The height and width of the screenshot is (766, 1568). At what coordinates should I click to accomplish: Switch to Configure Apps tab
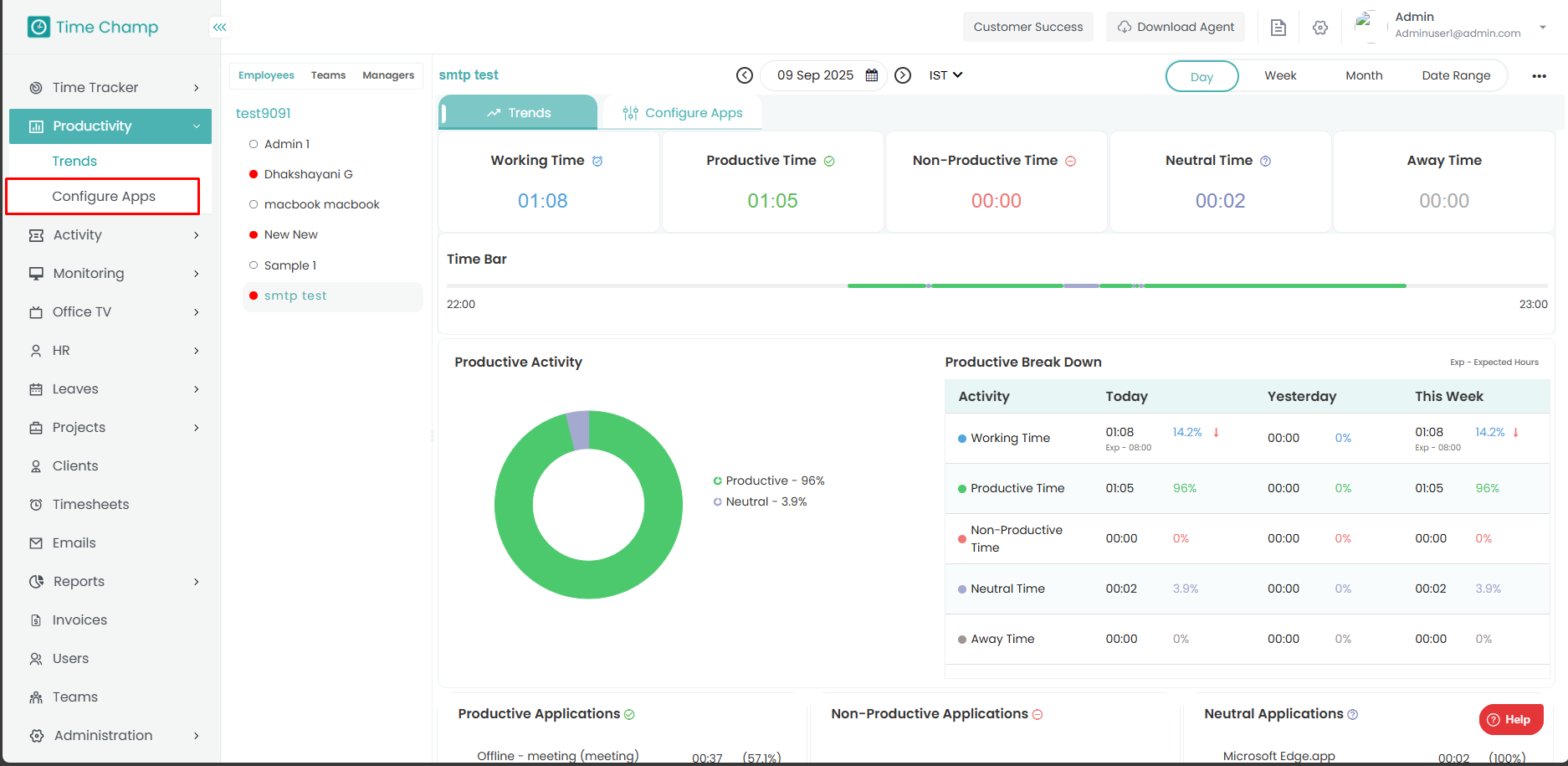[683, 113]
